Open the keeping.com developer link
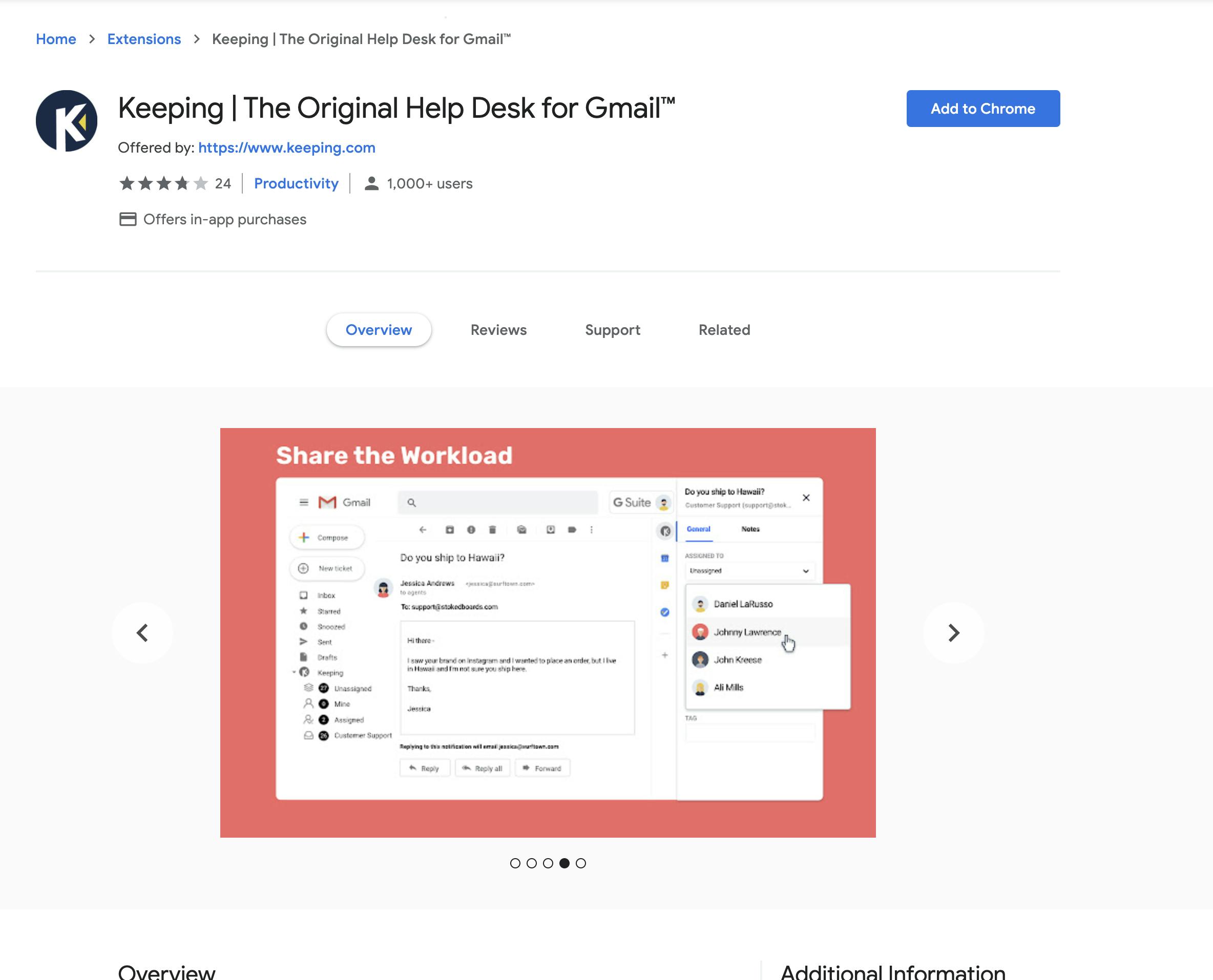Viewport: 1213px width, 980px height. coord(286,147)
